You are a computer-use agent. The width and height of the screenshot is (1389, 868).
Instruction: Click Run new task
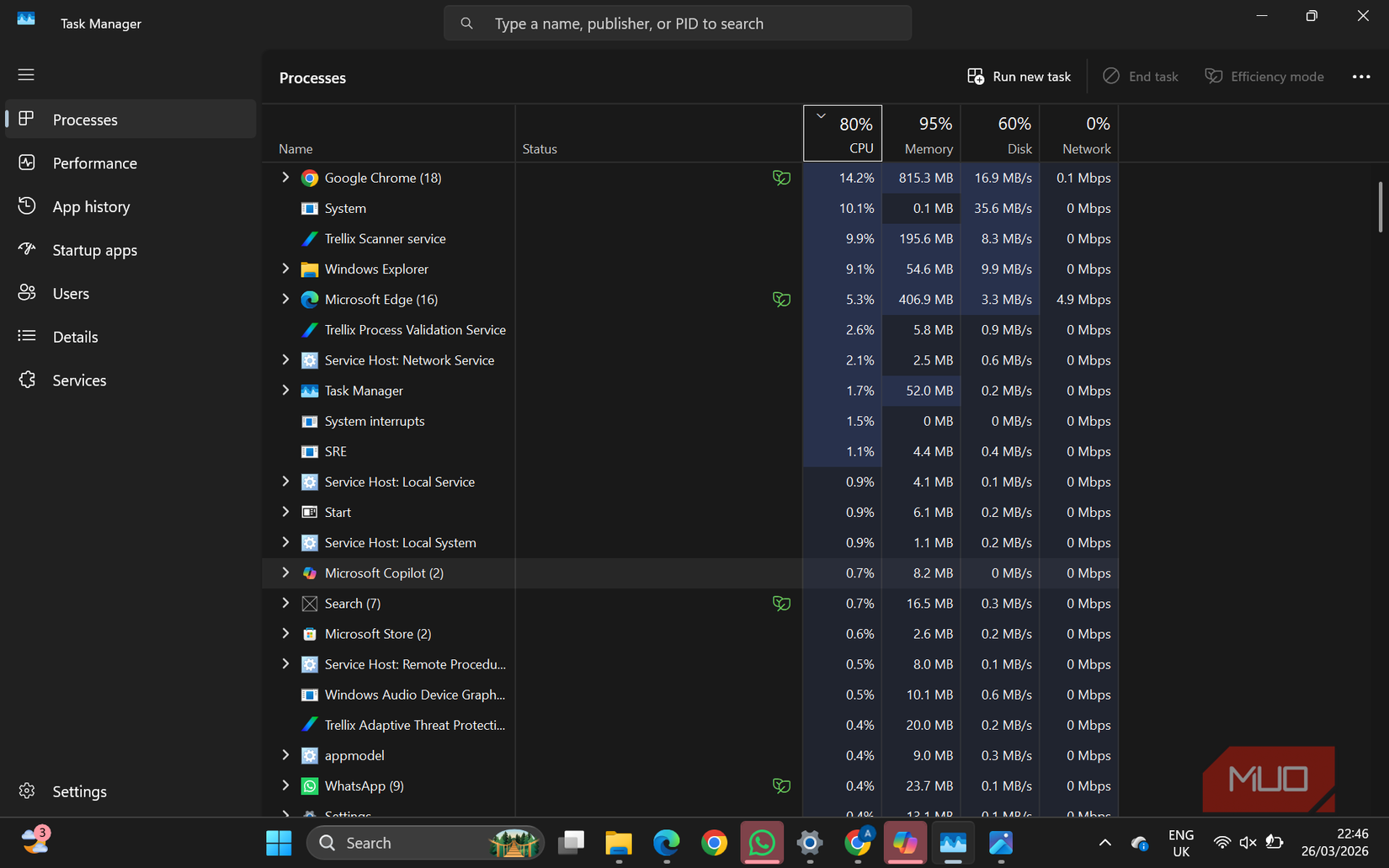(x=1019, y=76)
